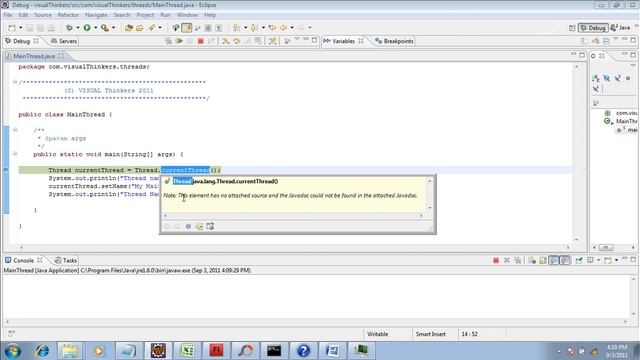Click the Open Type toolbar icon

129,28
